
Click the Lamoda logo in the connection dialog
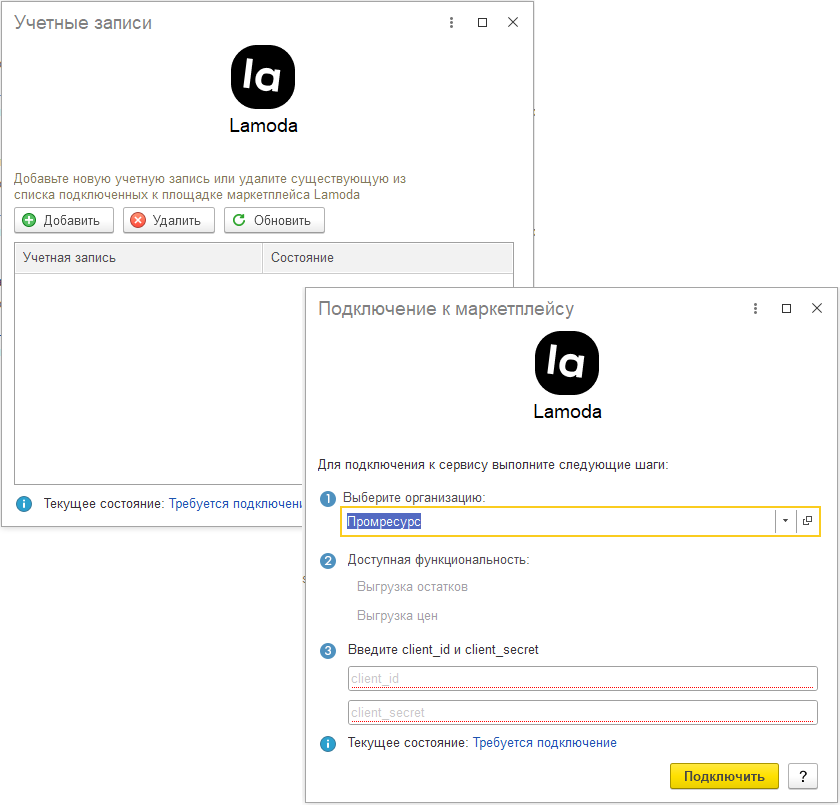567,363
